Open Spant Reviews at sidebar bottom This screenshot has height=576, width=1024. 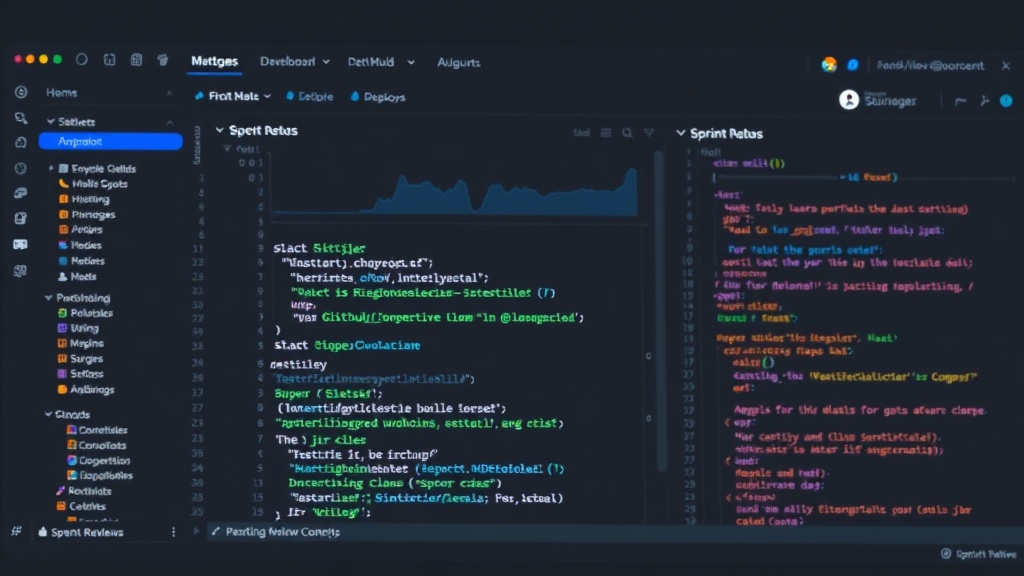[87, 532]
